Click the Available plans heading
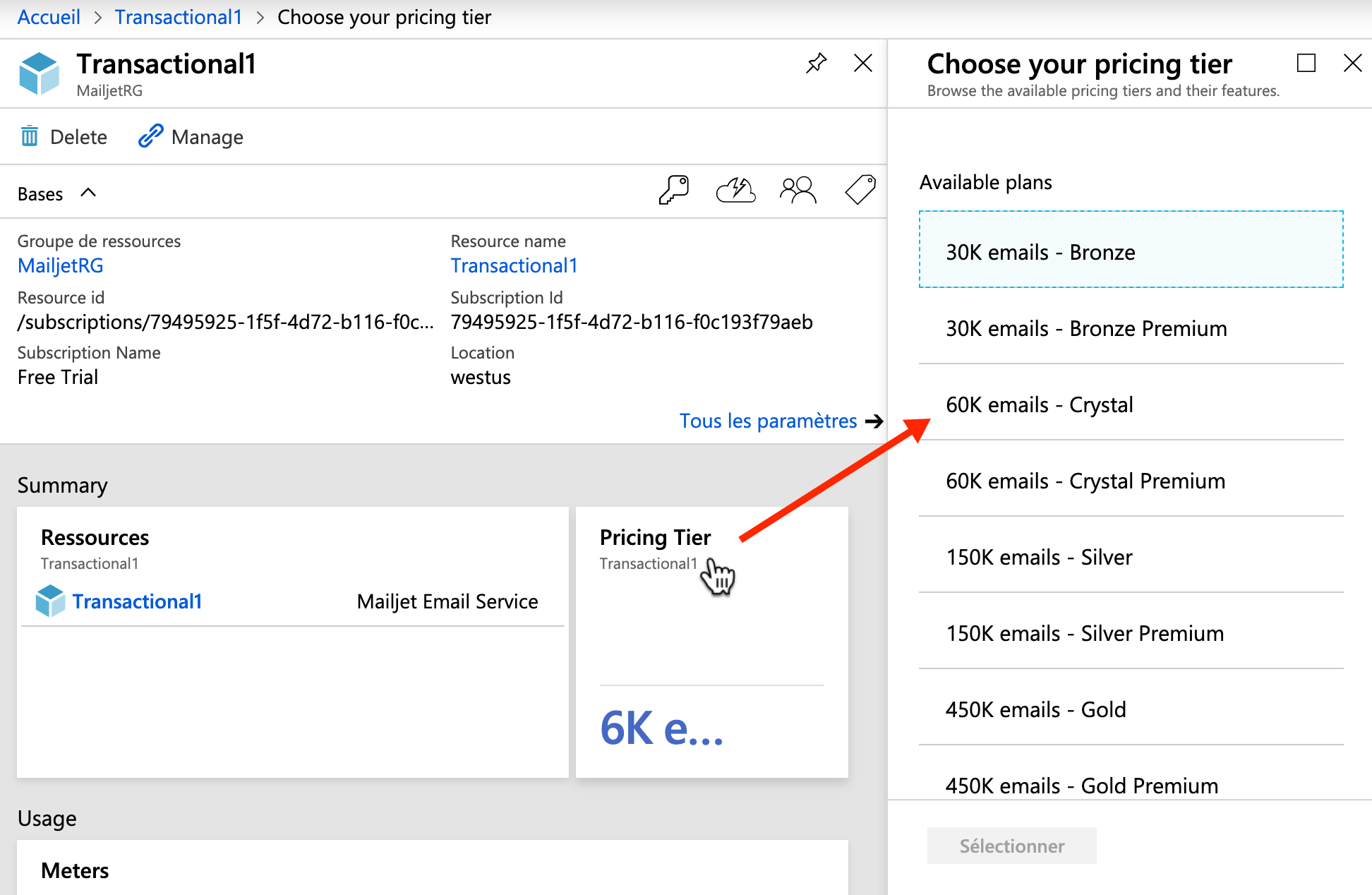1372x895 pixels. pyautogui.click(x=985, y=182)
